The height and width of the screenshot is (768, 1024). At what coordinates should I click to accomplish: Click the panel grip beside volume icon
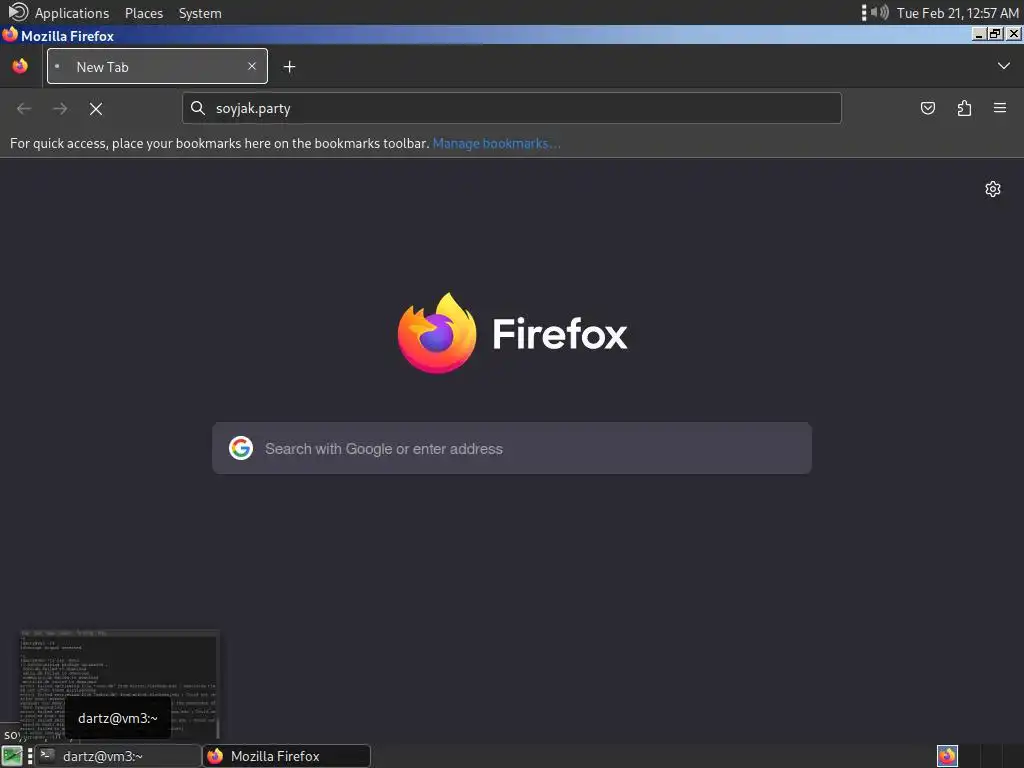864,12
